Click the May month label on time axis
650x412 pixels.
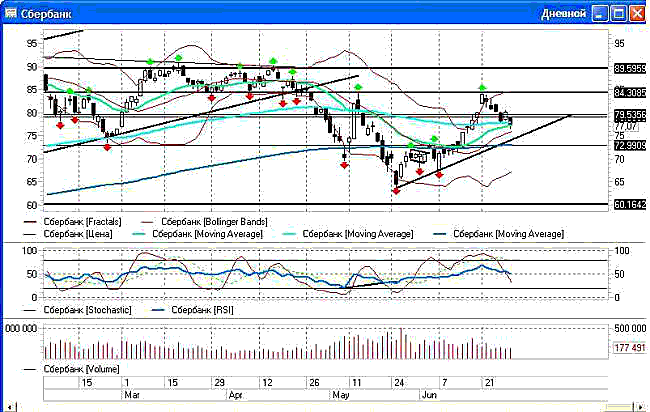click(341, 395)
